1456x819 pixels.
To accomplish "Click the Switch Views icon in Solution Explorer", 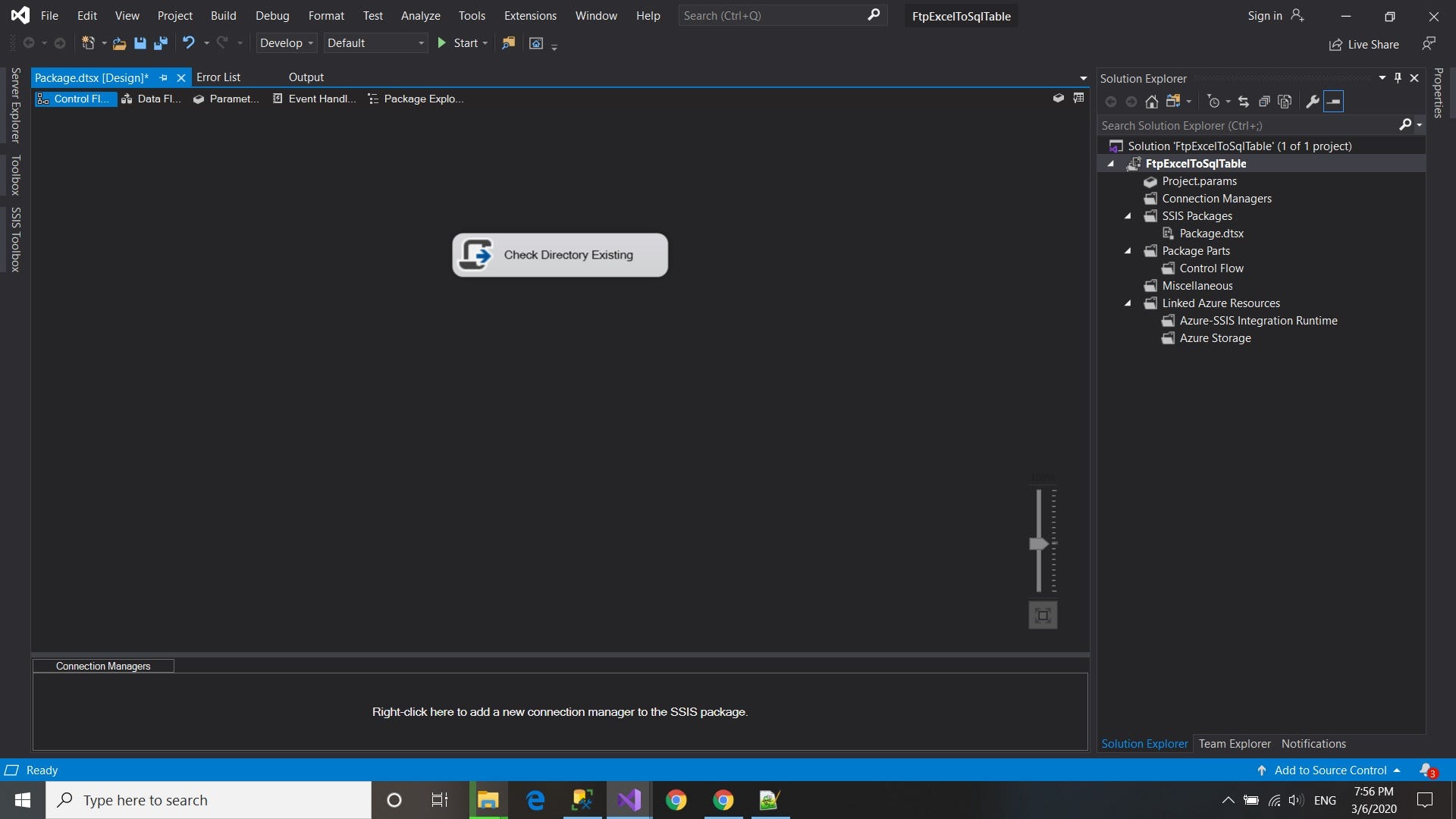I will [1173, 102].
